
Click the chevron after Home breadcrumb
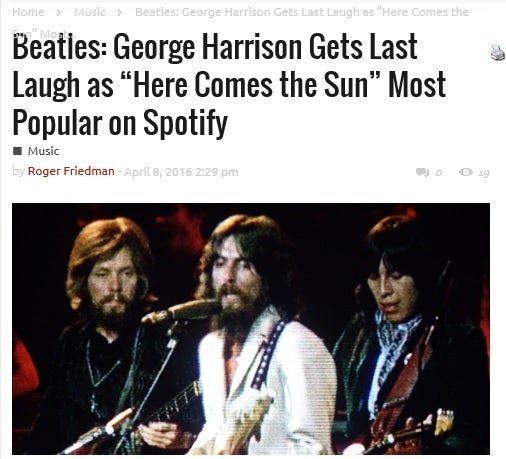click(x=59, y=13)
